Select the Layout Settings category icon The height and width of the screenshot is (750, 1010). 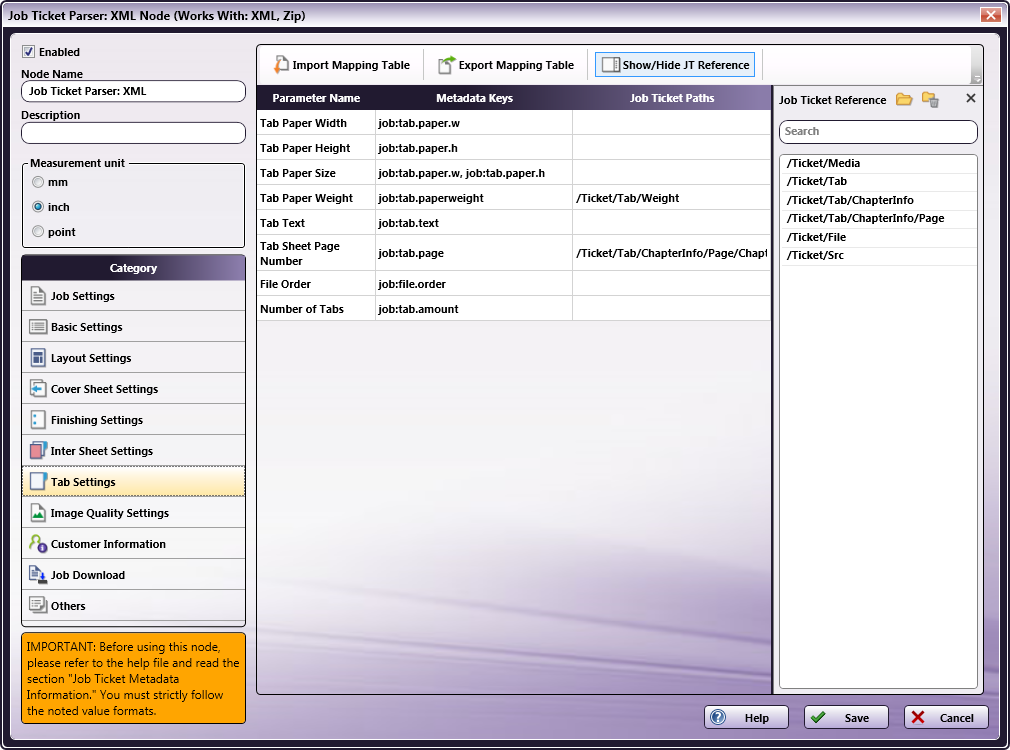pyautogui.click(x=38, y=358)
